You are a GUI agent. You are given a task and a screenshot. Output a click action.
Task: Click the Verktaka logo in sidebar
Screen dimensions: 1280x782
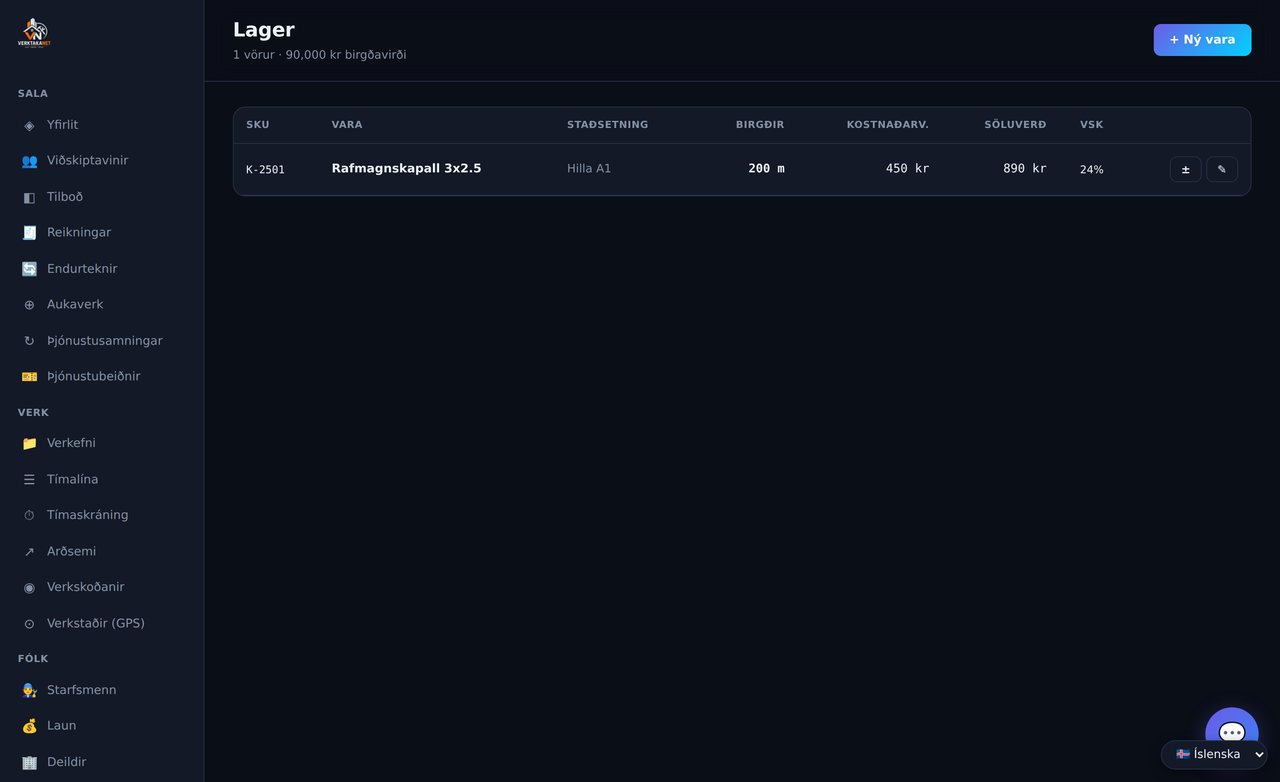click(x=34, y=33)
